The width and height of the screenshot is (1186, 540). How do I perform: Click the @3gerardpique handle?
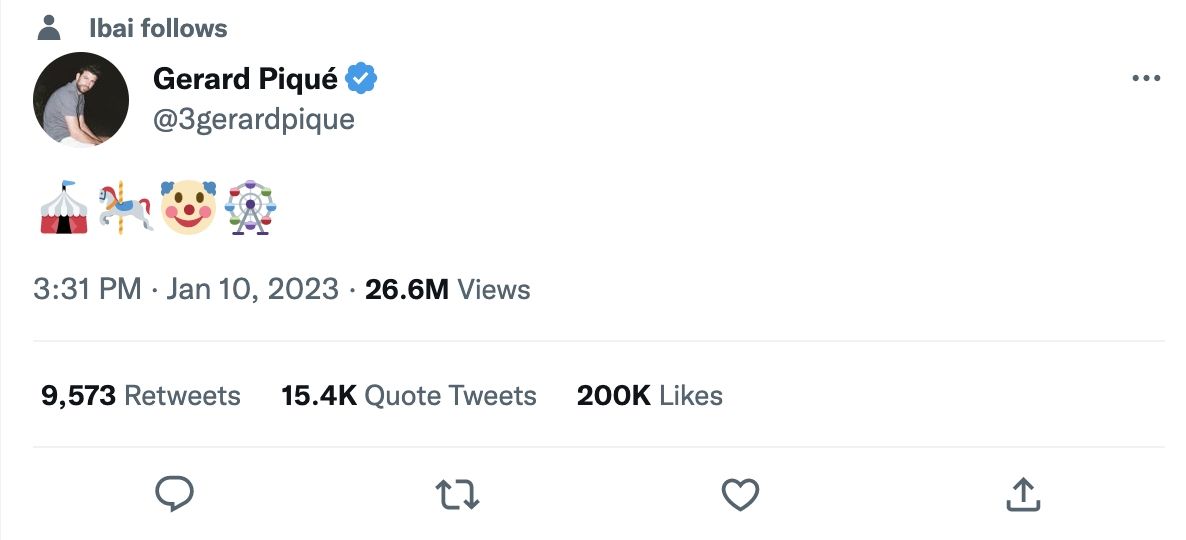click(253, 119)
